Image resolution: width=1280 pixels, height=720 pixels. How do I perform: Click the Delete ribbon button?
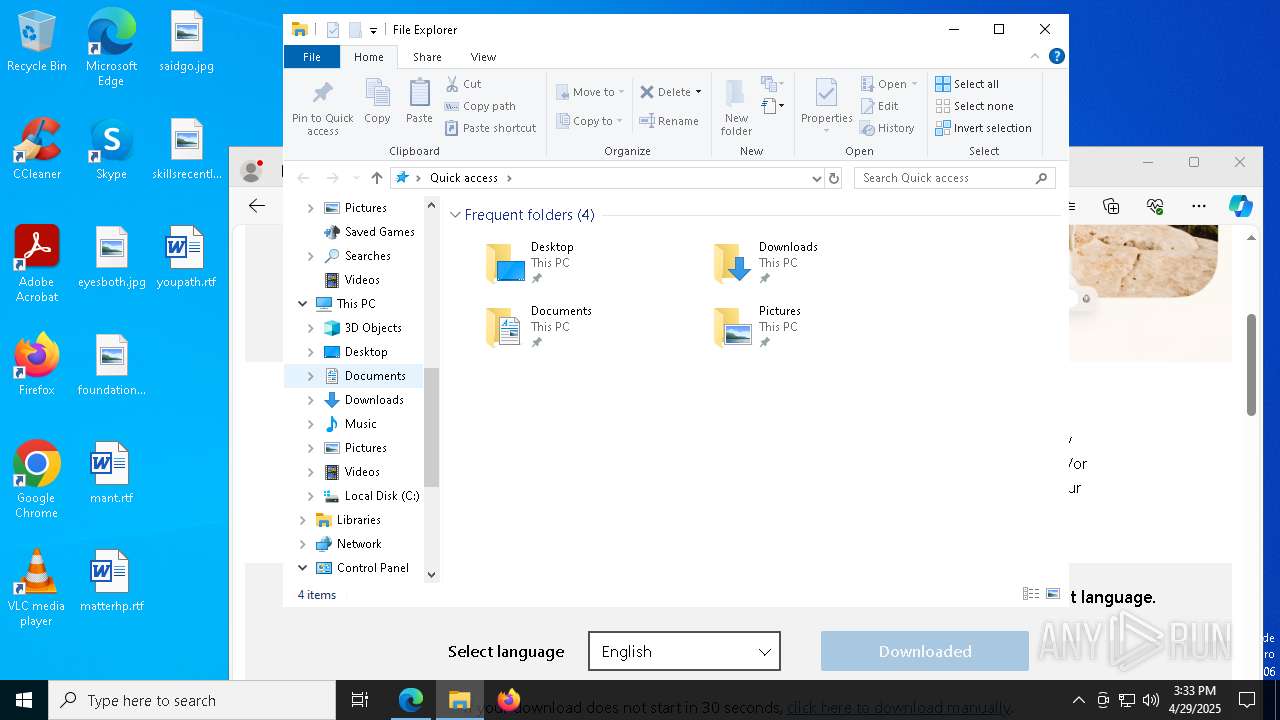pos(665,92)
